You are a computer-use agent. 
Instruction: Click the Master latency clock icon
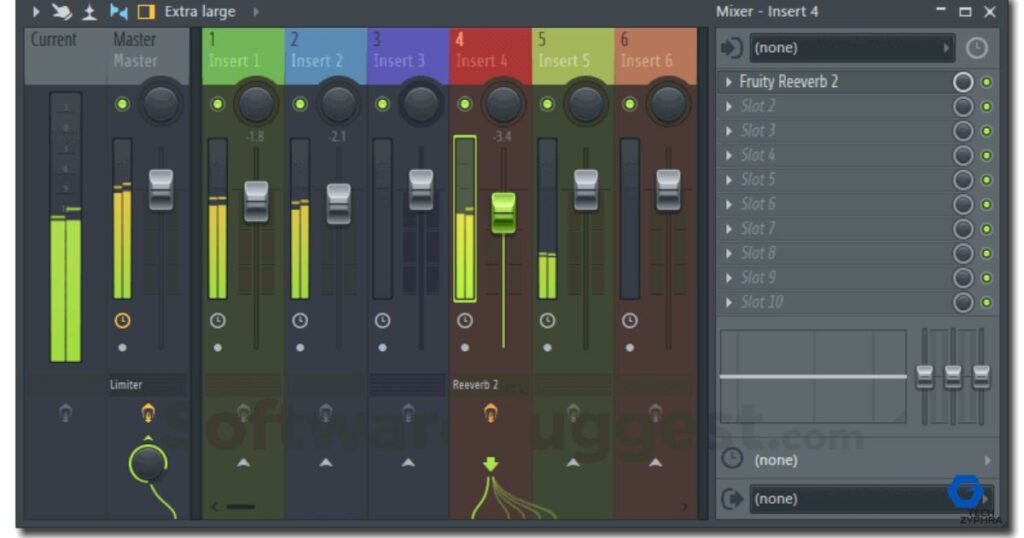[x=122, y=321]
